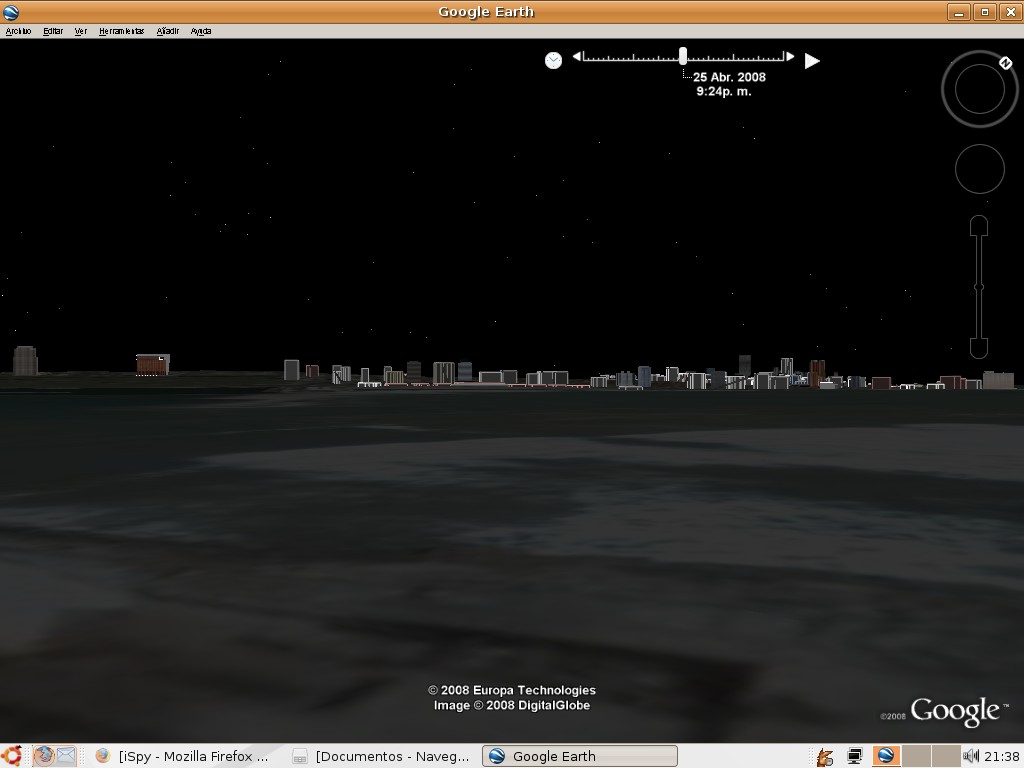The width and height of the screenshot is (1024, 768).
Task: Close the Google Earth window
Action: 1011,12
